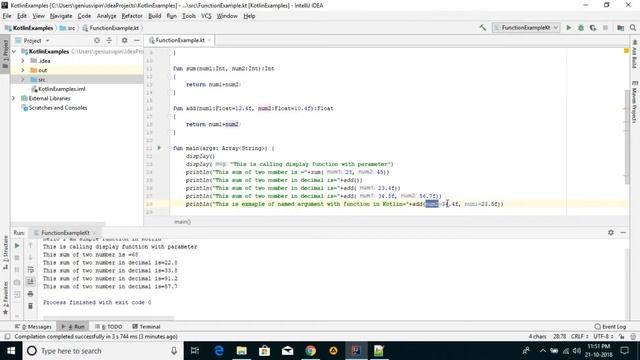Open Search Everywhere magnifier icon
Screen dimensions: 640x360
click(x=633, y=28)
